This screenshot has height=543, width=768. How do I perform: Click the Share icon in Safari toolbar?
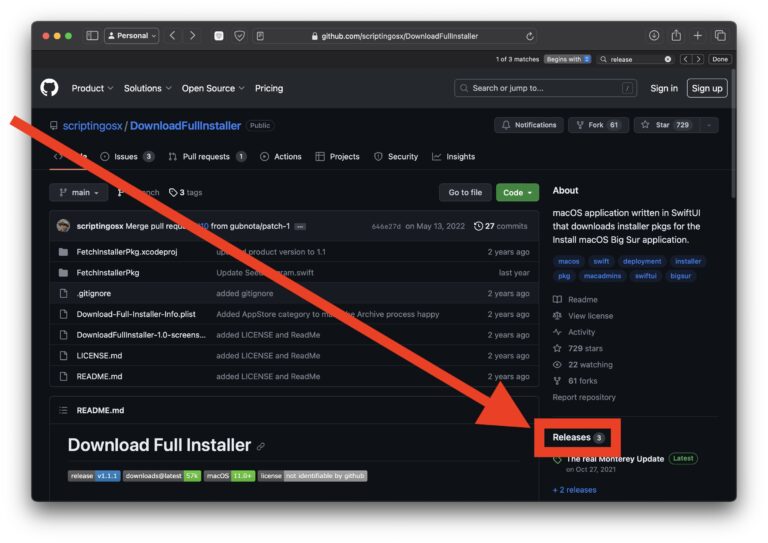[676, 35]
